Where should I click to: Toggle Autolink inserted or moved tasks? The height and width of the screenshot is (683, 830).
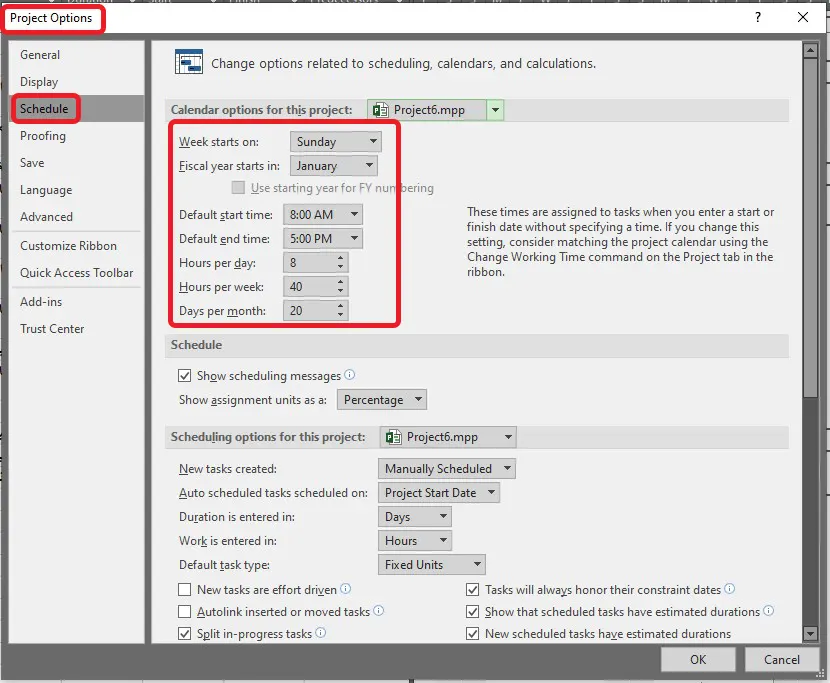click(184, 612)
